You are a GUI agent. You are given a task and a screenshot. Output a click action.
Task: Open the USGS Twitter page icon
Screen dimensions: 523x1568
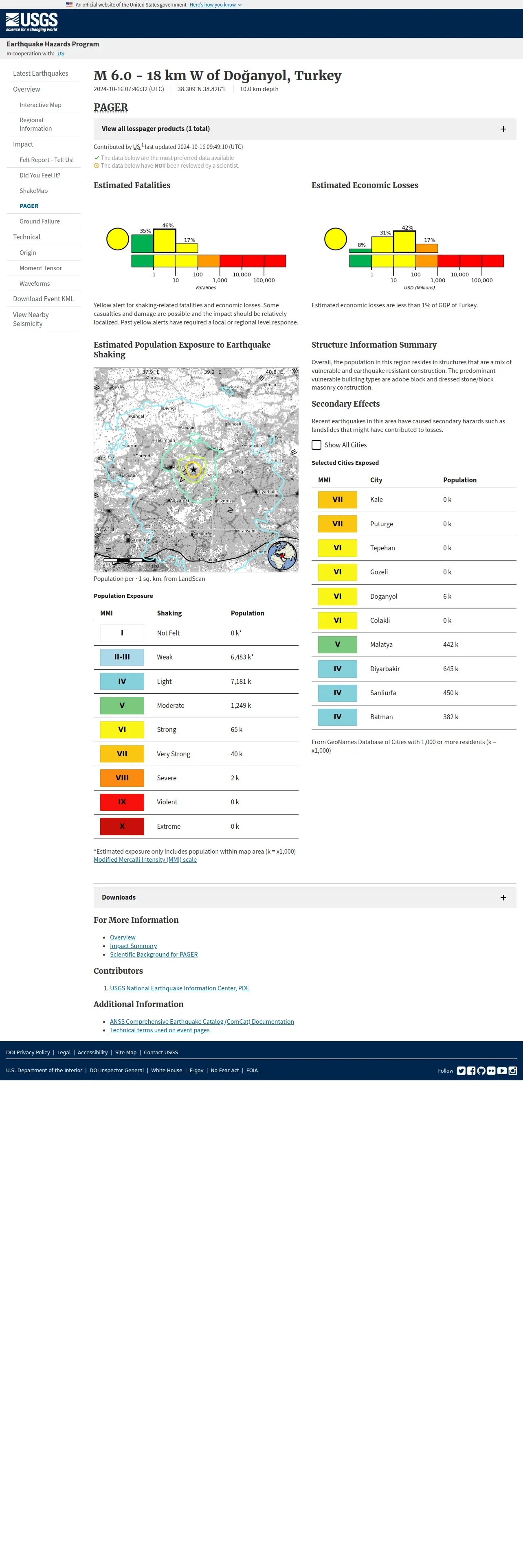tap(461, 1071)
